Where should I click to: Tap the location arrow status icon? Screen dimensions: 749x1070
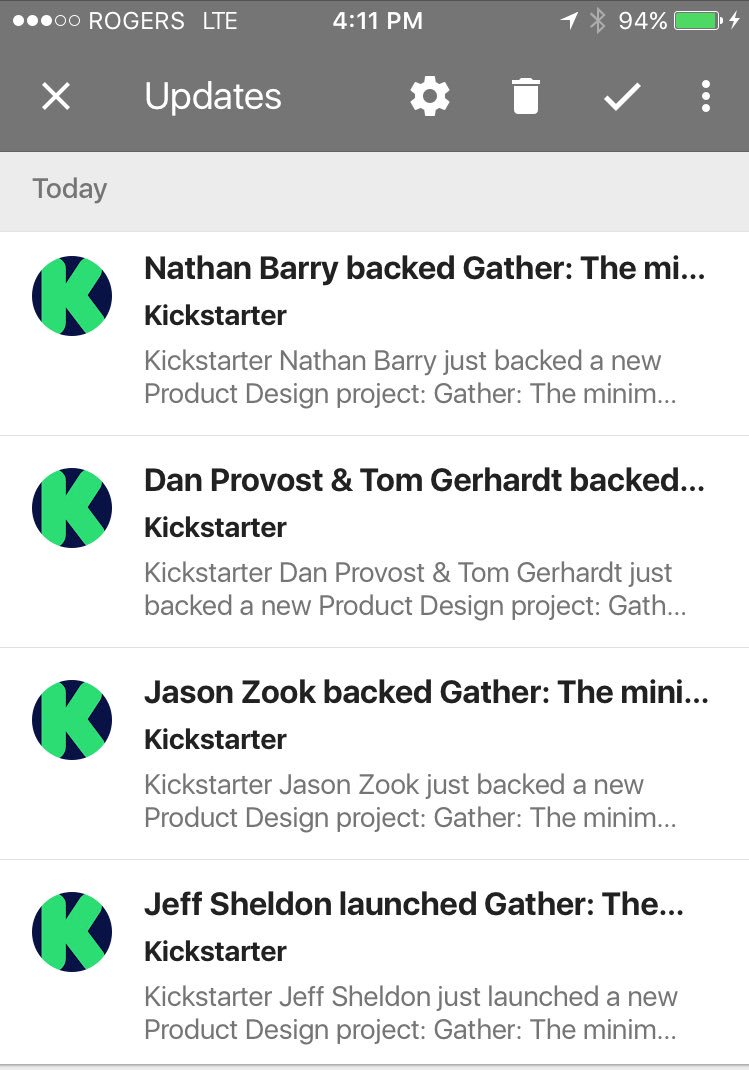(x=570, y=21)
